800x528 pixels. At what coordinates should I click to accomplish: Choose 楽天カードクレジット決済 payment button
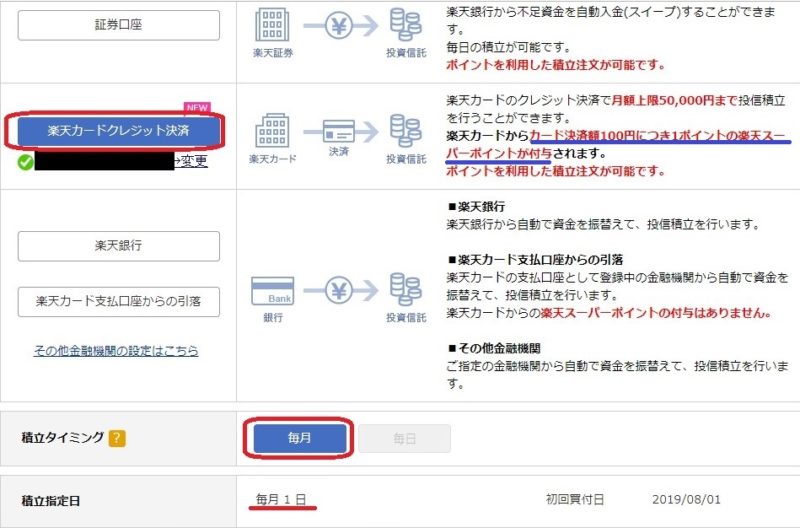click(118, 131)
